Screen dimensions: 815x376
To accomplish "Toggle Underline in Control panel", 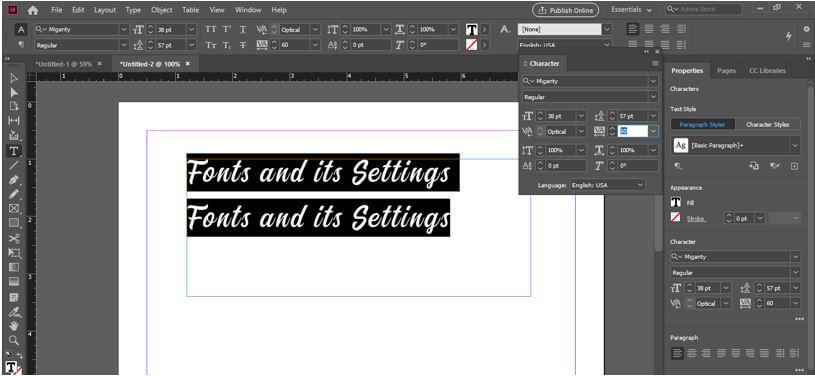I will point(243,30).
